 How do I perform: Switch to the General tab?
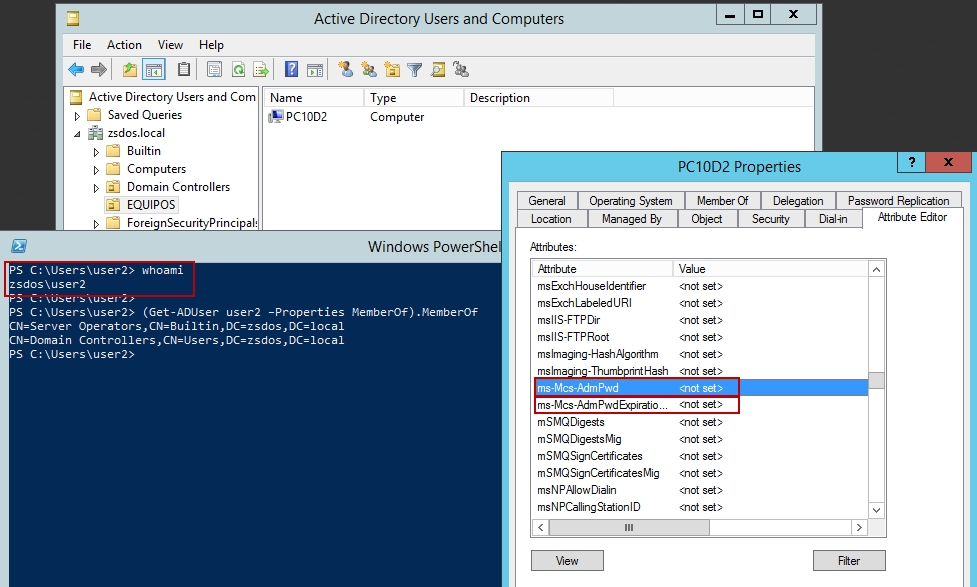click(x=547, y=201)
